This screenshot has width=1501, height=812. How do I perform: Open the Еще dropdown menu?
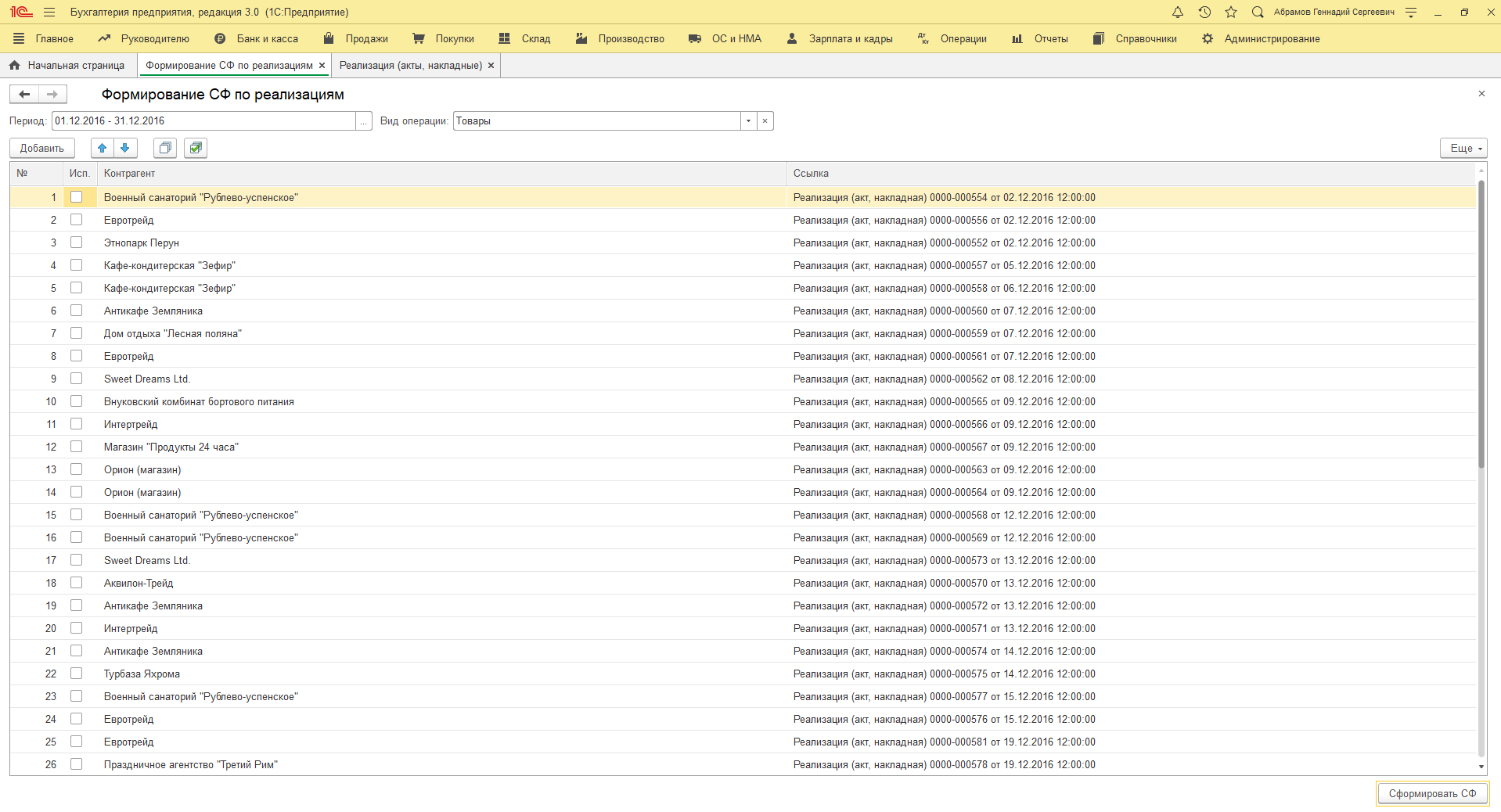(1463, 148)
